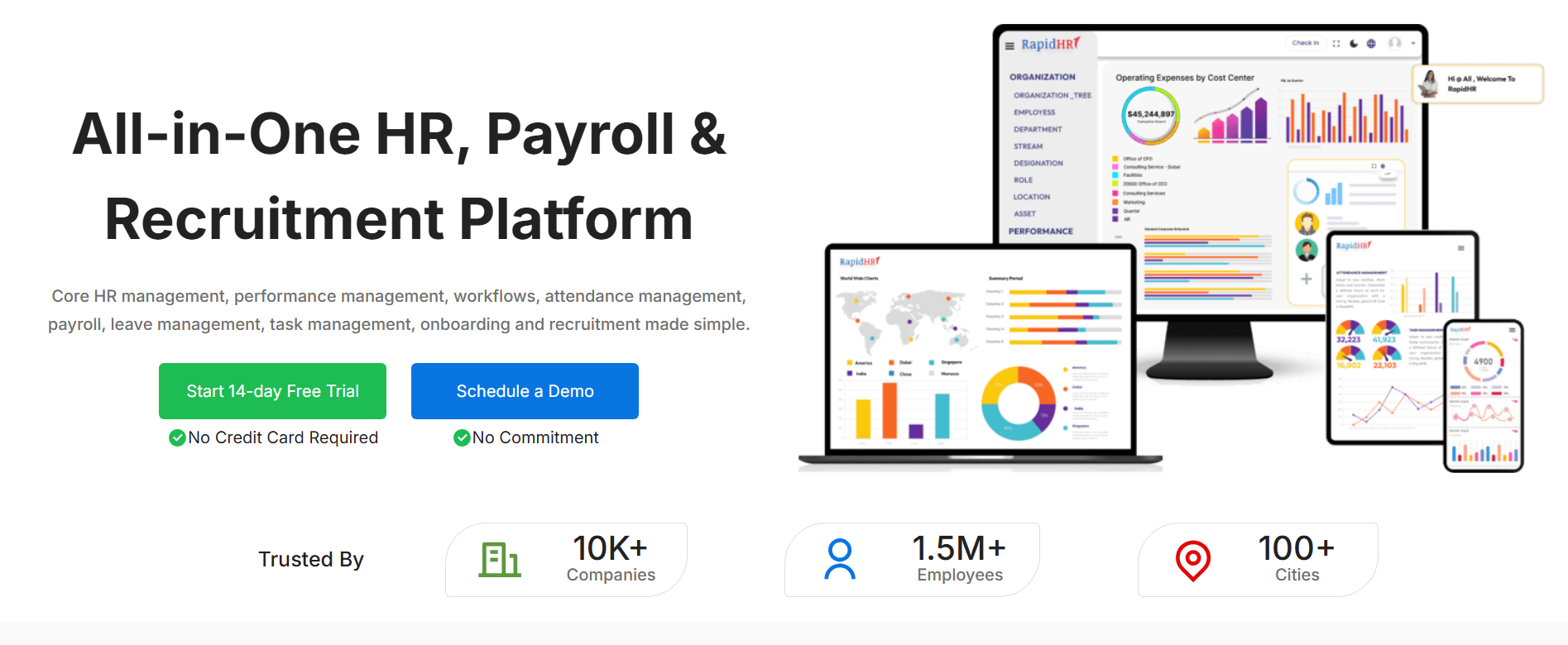The width and height of the screenshot is (1568, 645).
Task: Click the green Companies building icon
Action: tap(500, 560)
